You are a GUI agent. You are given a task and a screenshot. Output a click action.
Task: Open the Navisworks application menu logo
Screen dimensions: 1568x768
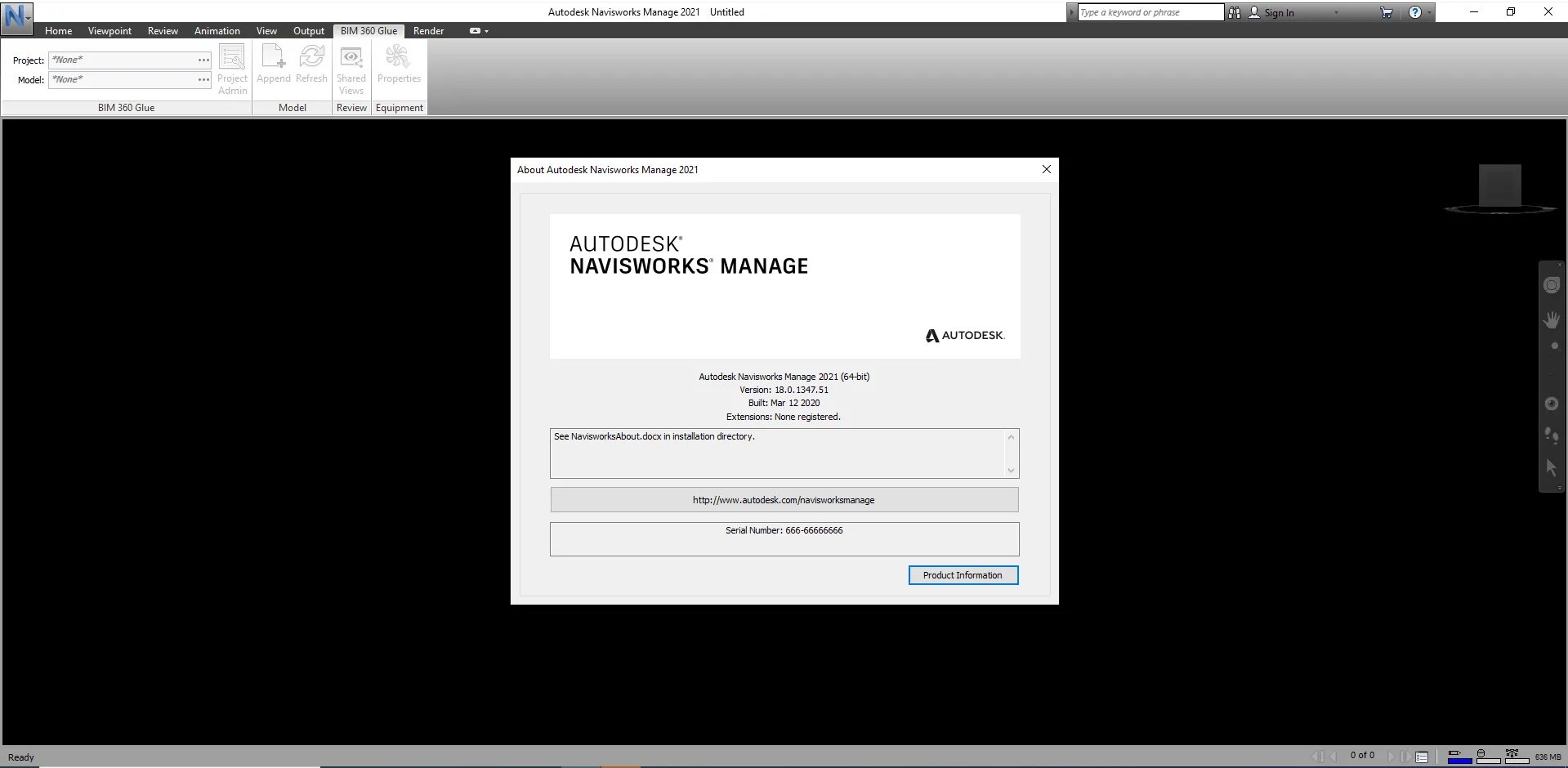tap(16, 17)
